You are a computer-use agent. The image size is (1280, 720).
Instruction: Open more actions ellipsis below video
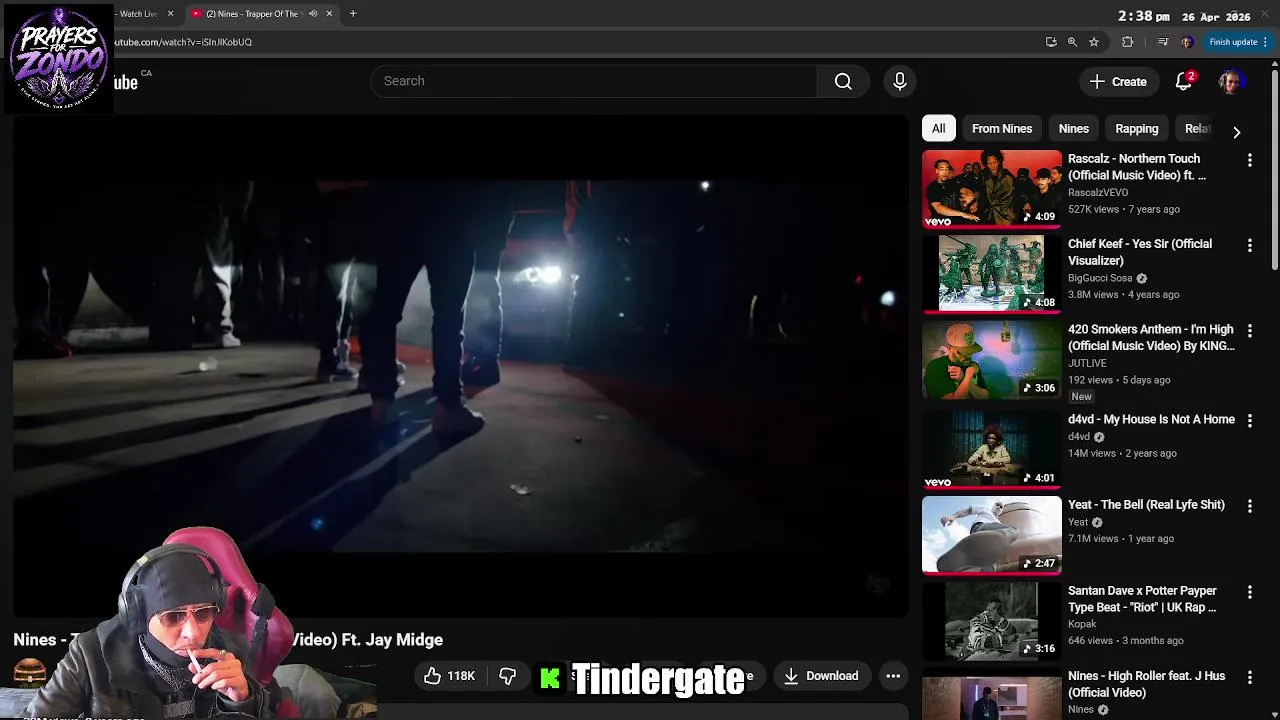pyautogui.click(x=893, y=676)
